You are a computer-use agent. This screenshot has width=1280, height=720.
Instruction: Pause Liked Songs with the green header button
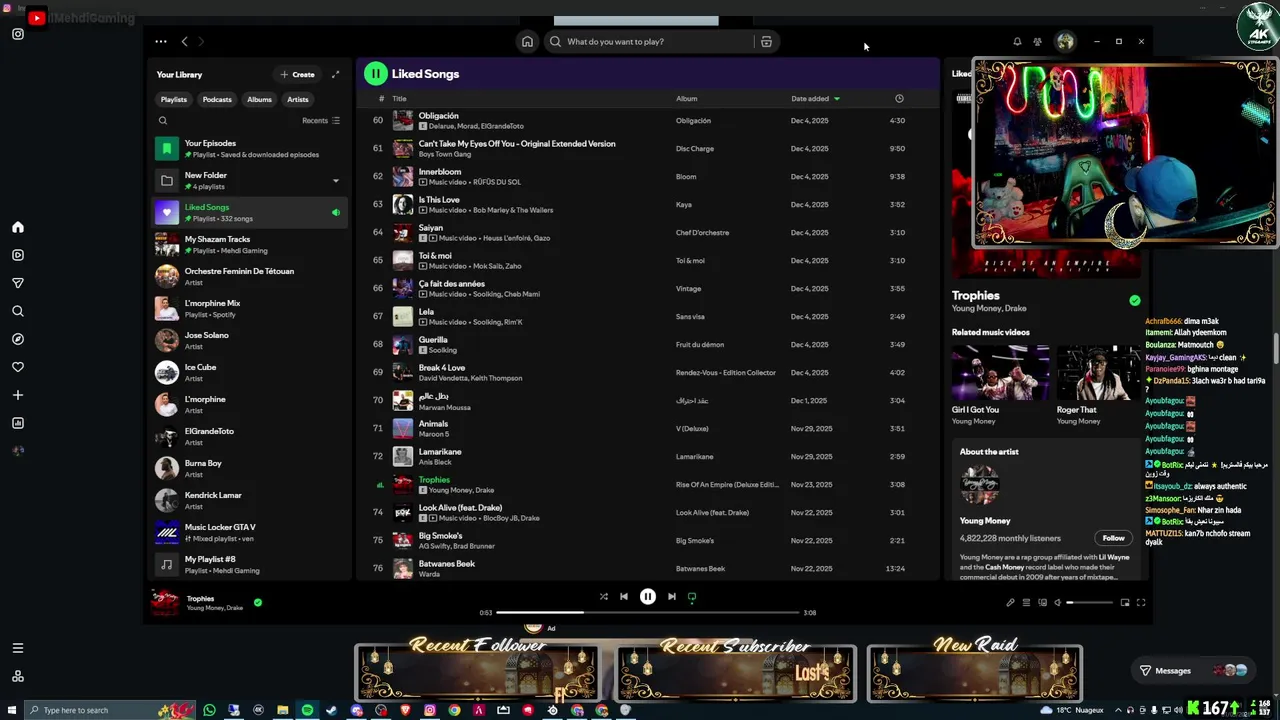[375, 73]
